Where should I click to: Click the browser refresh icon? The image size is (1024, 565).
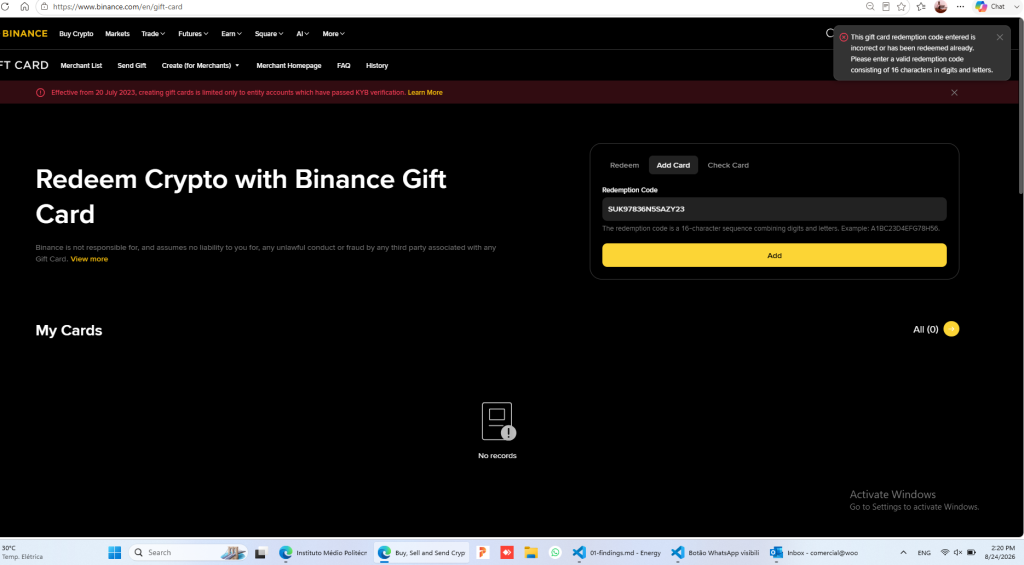5,7
